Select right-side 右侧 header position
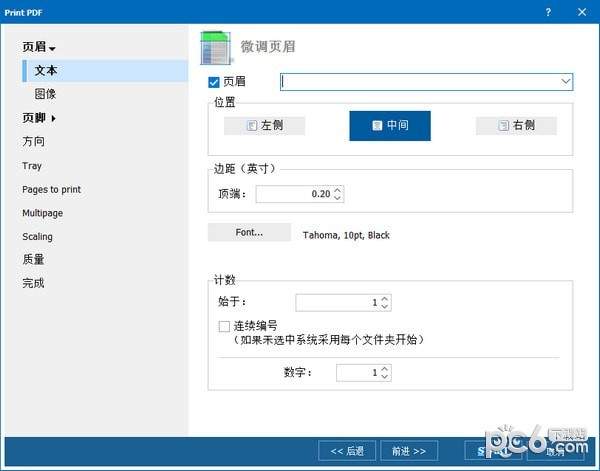Viewport: 600px width, 471px height. [x=516, y=126]
